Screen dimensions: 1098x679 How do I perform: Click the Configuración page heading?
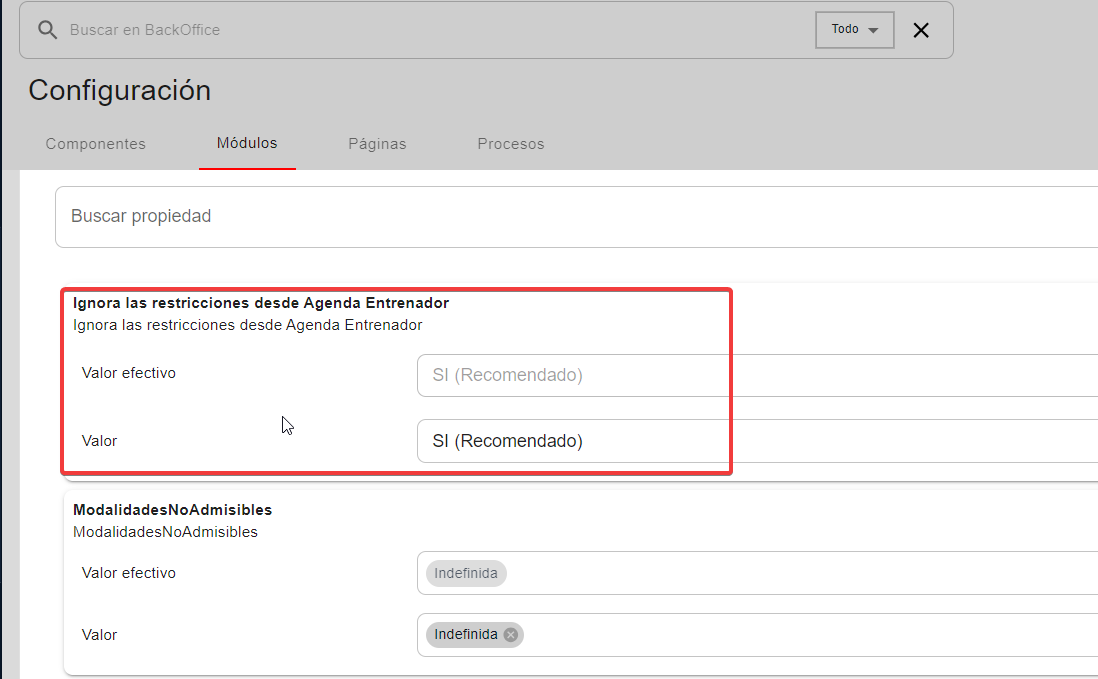pos(120,90)
